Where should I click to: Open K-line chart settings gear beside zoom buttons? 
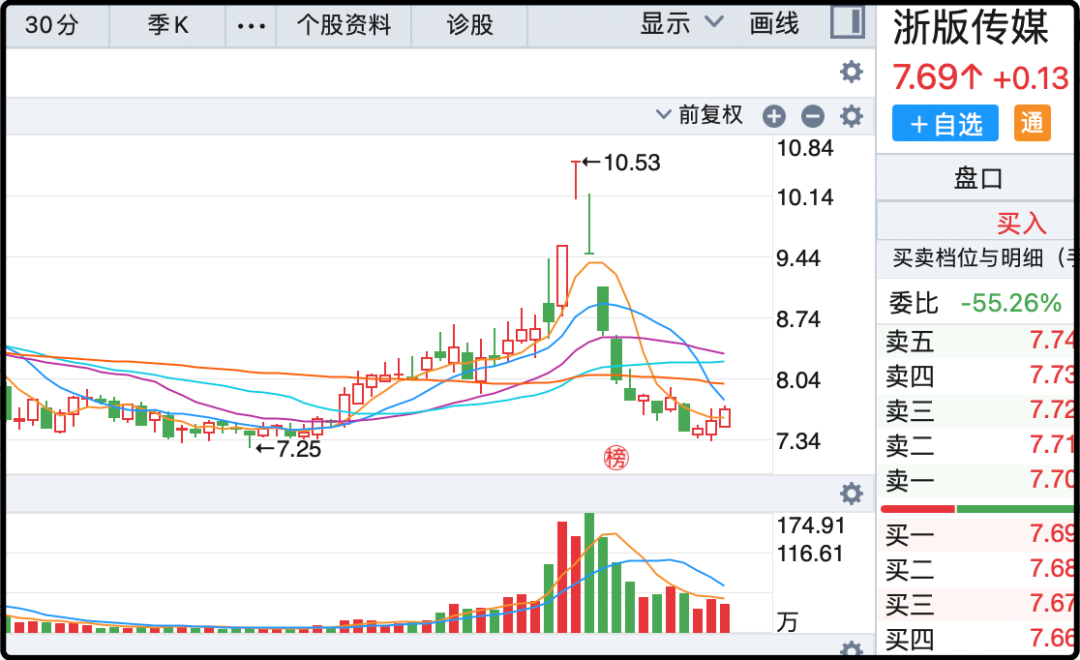click(851, 116)
